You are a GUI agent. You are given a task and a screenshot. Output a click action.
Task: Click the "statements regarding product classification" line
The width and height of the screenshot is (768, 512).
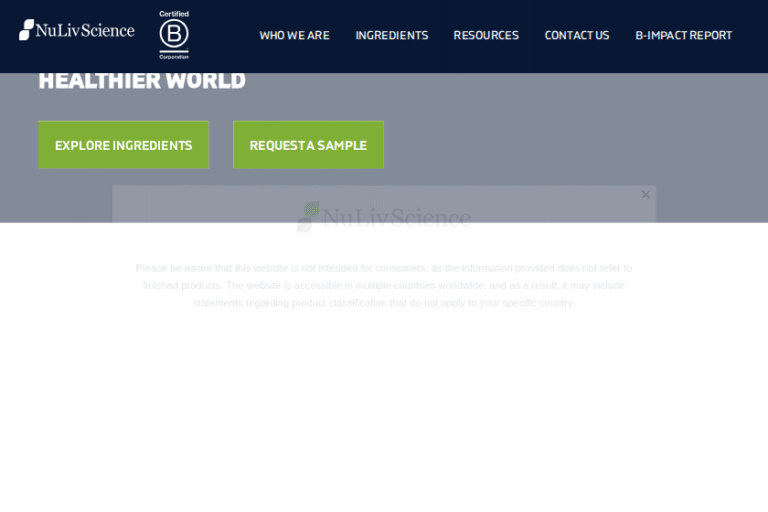click(384, 303)
